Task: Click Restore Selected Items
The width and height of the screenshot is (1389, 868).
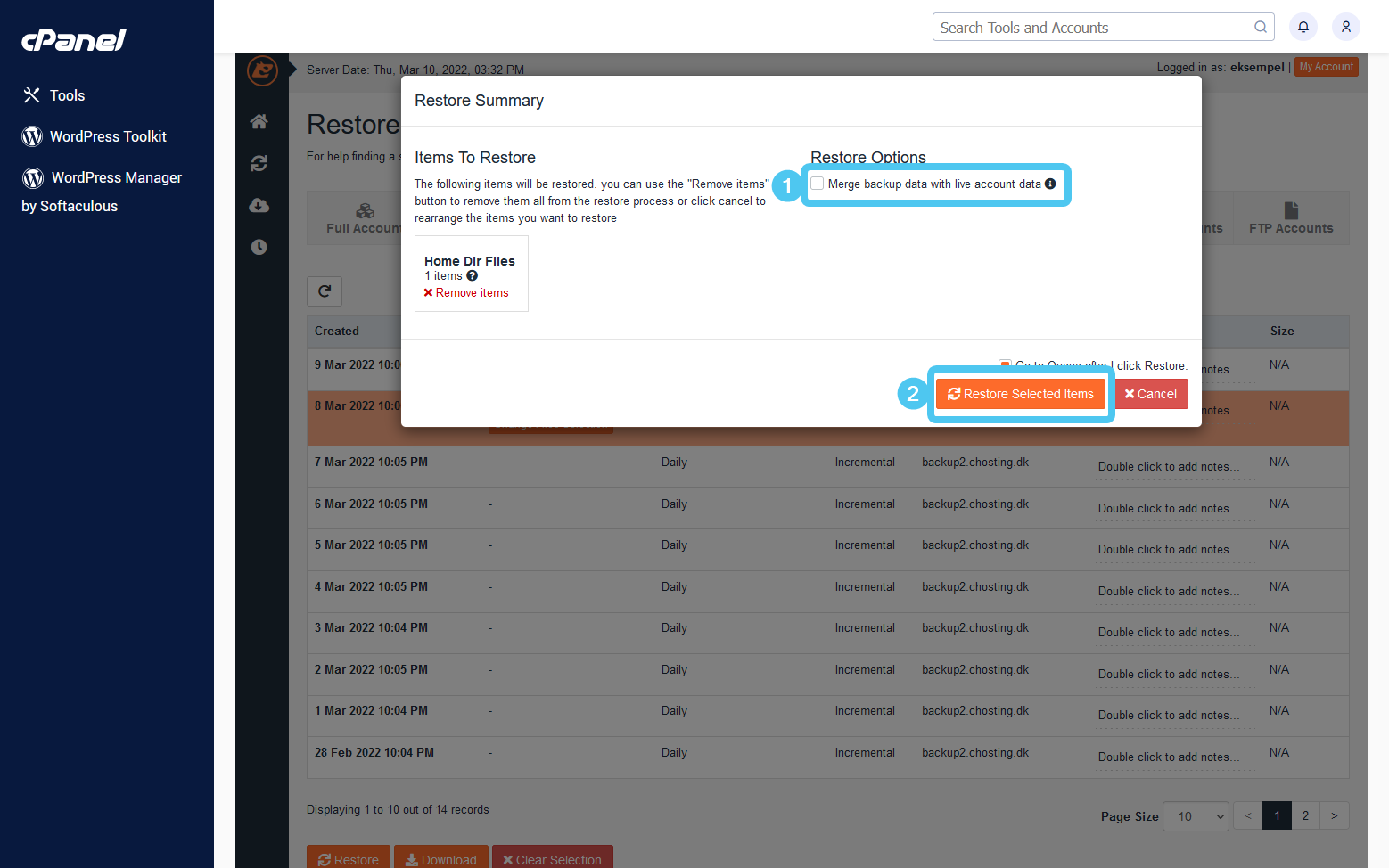Action: pyautogui.click(x=1020, y=393)
